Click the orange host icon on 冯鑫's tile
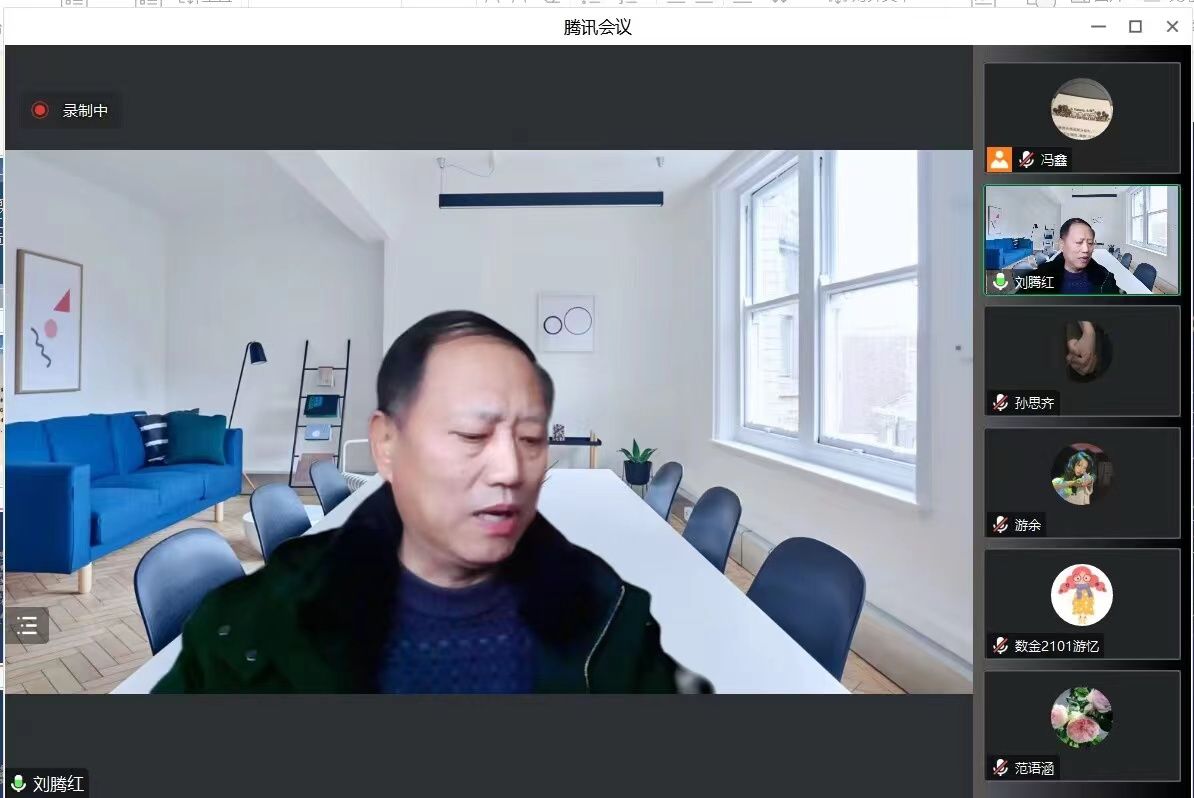This screenshot has height=798, width=1194. 999,159
